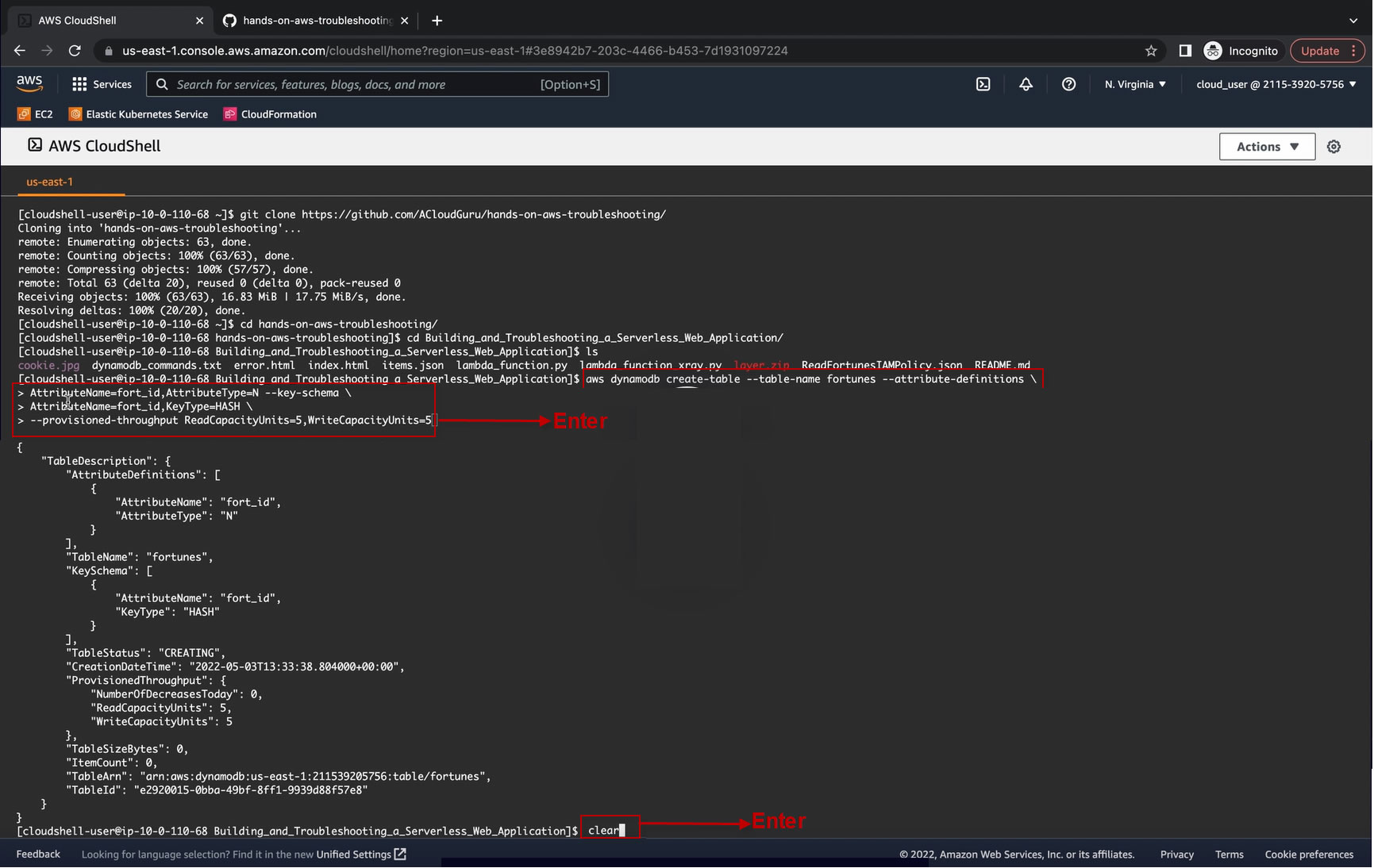Go forward in browser history
Viewport: 1374px width, 868px height.
pyautogui.click(x=48, y=51)
